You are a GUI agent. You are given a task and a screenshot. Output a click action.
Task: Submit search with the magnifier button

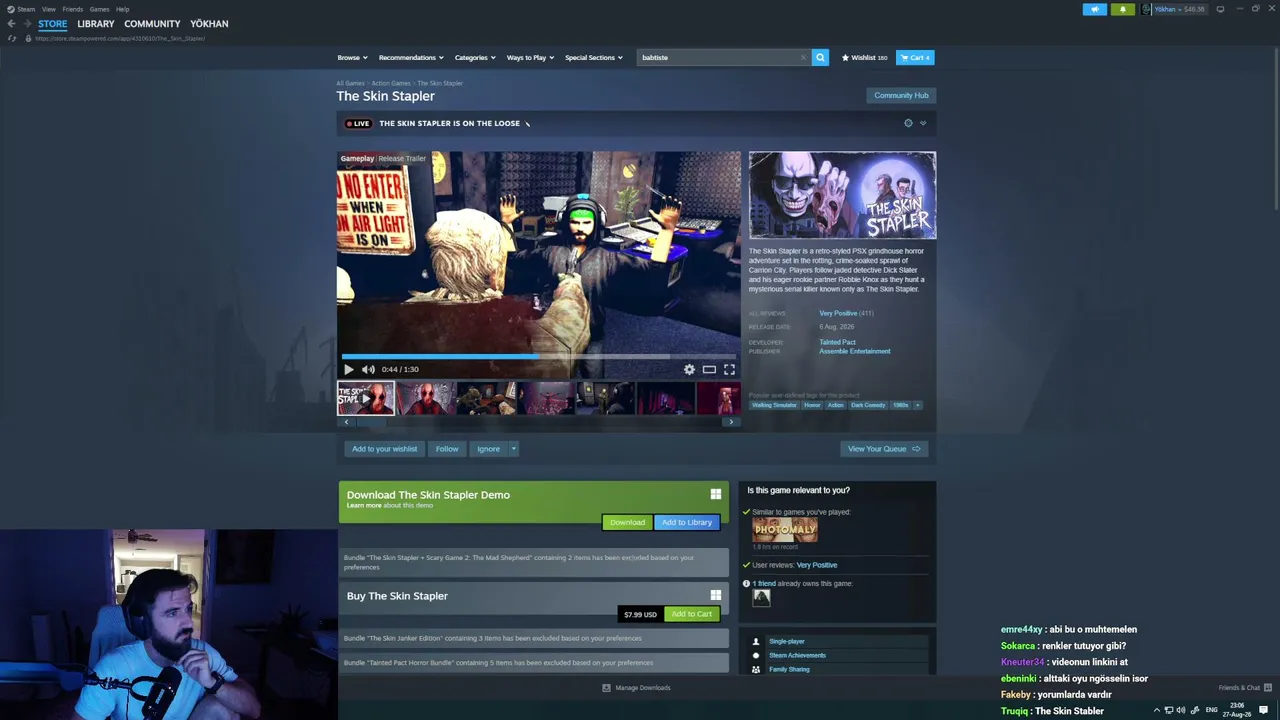pos(820,58)
